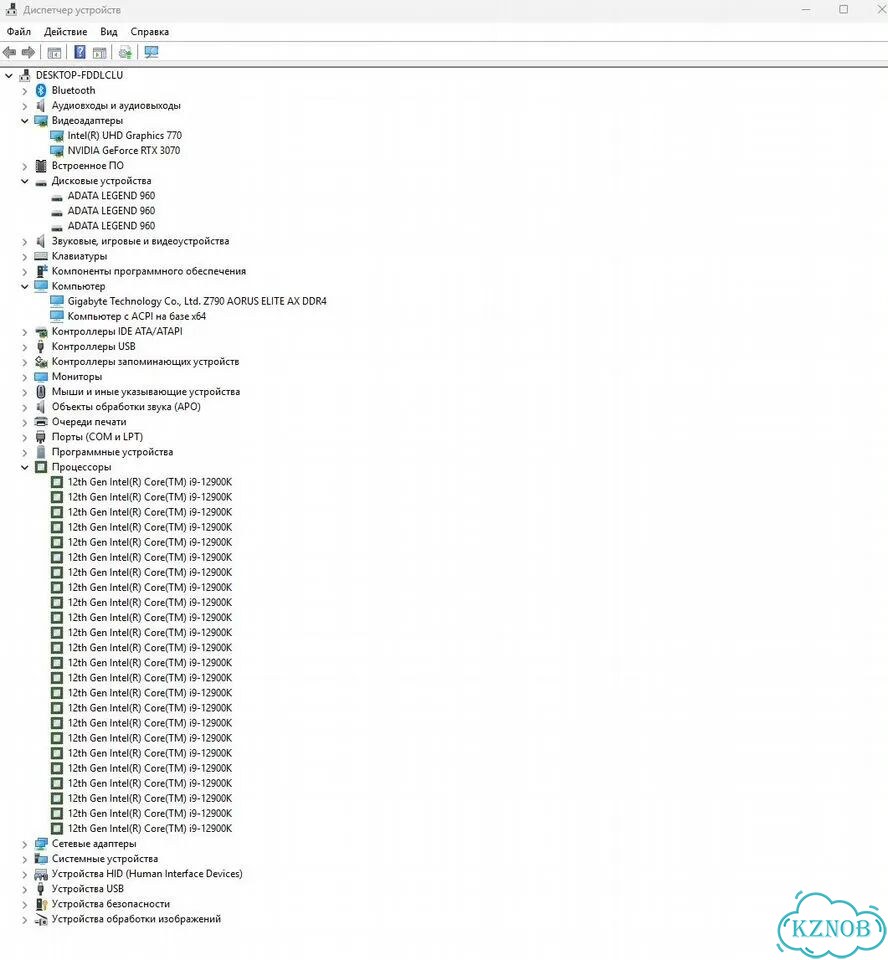This screenshot has width=888, height=960.
Task: Click the Порты (COM и LPT) port icon
Action: (41, 437)
